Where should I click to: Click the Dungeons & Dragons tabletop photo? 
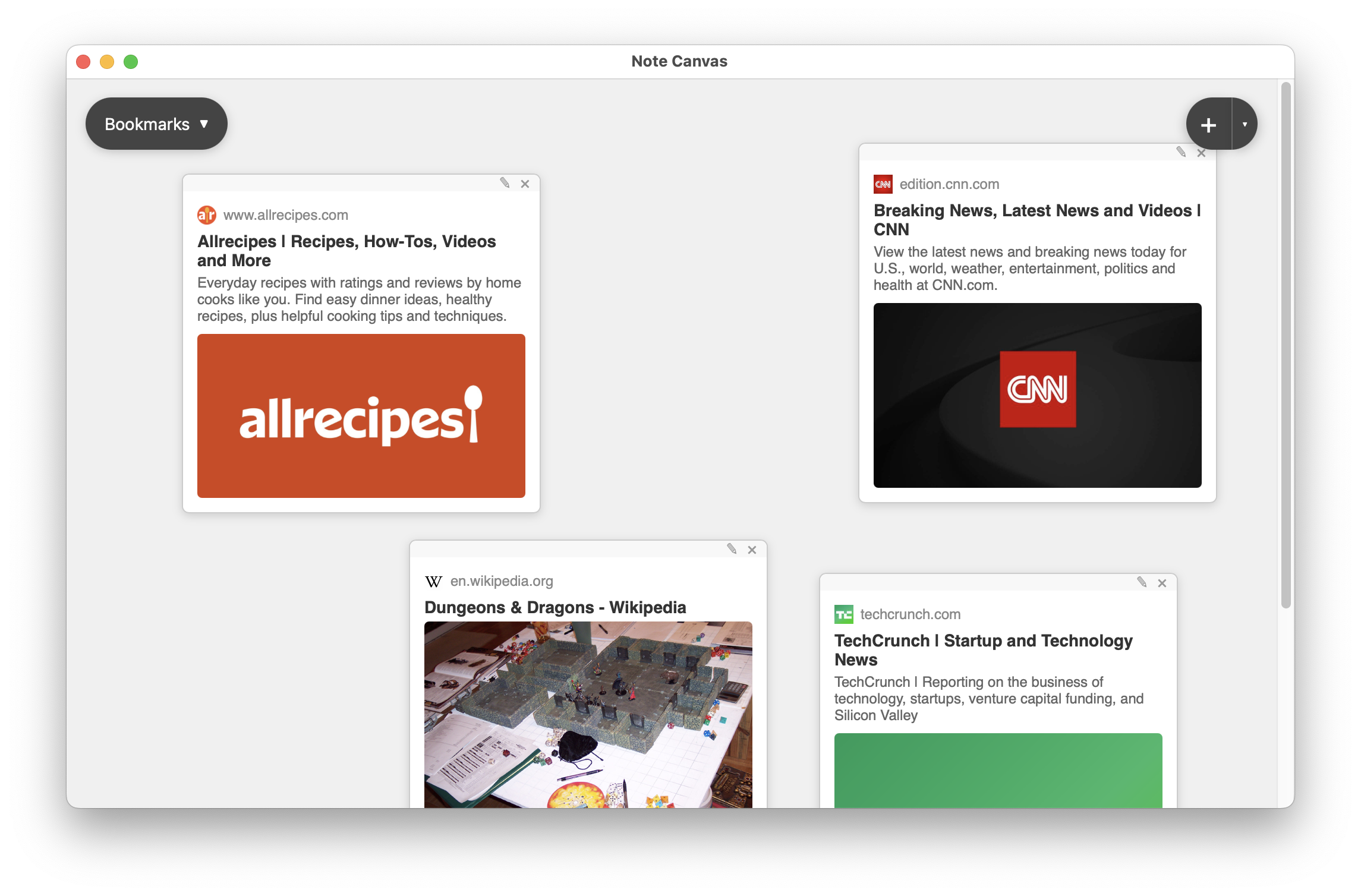click(588, 715)
